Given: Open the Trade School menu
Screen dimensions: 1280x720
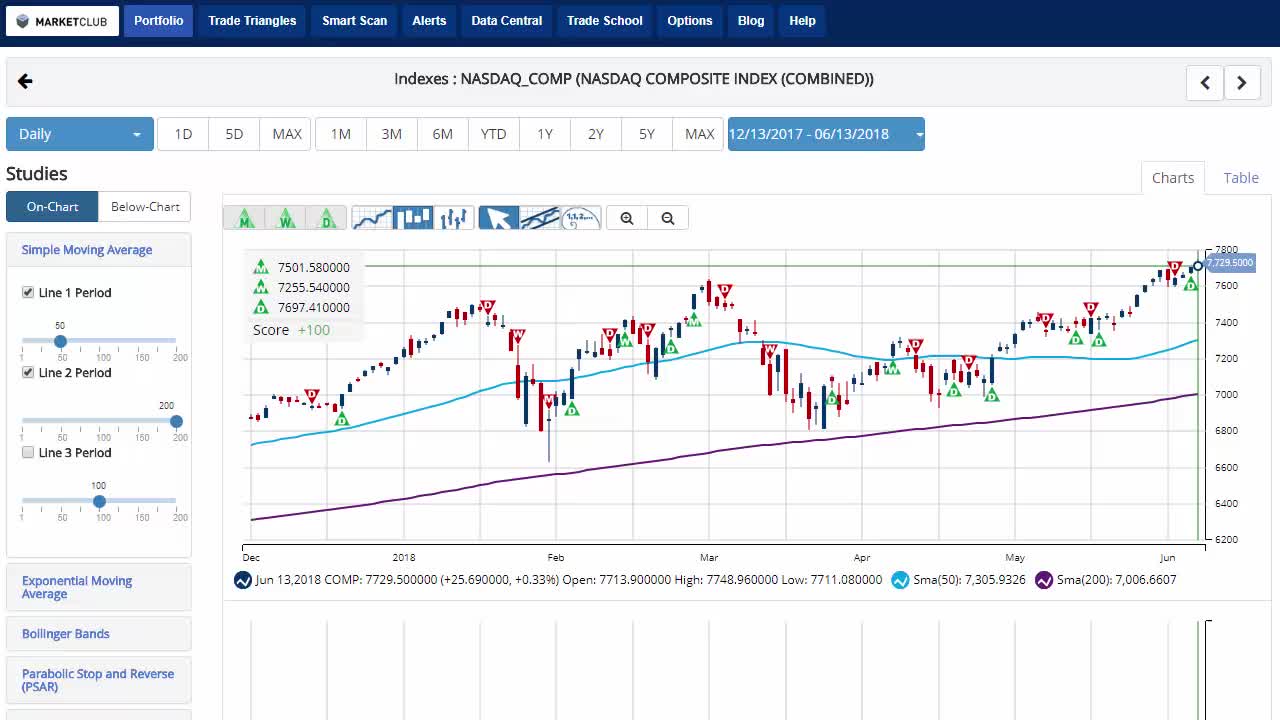Looking at the screenshot, I should [605, 21].
